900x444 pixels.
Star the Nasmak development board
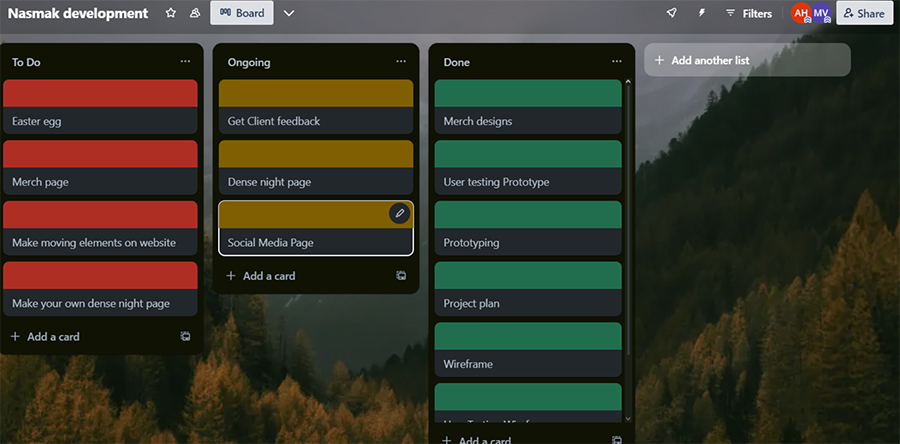tap(171, 13)
